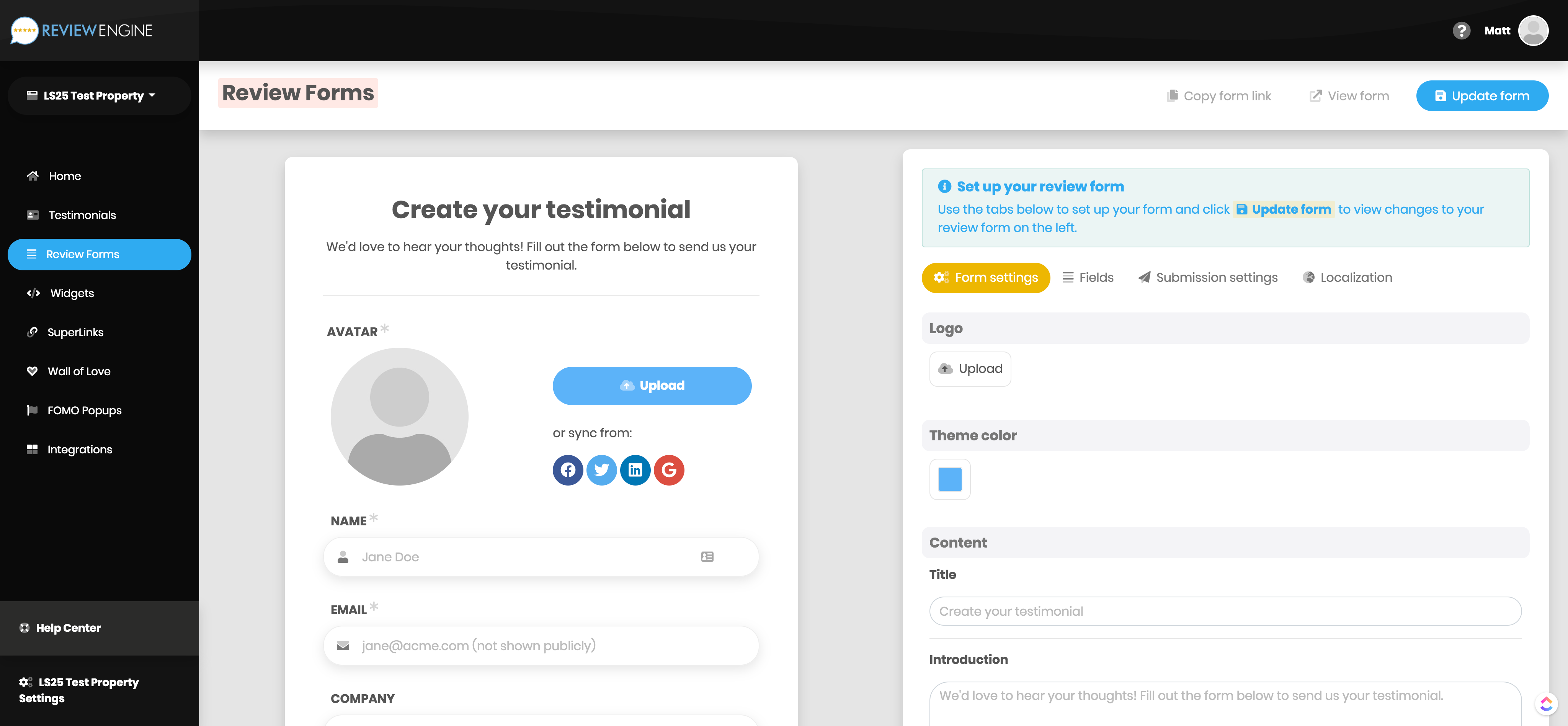Click the Review Forms page heading

[x=298, y=93]
